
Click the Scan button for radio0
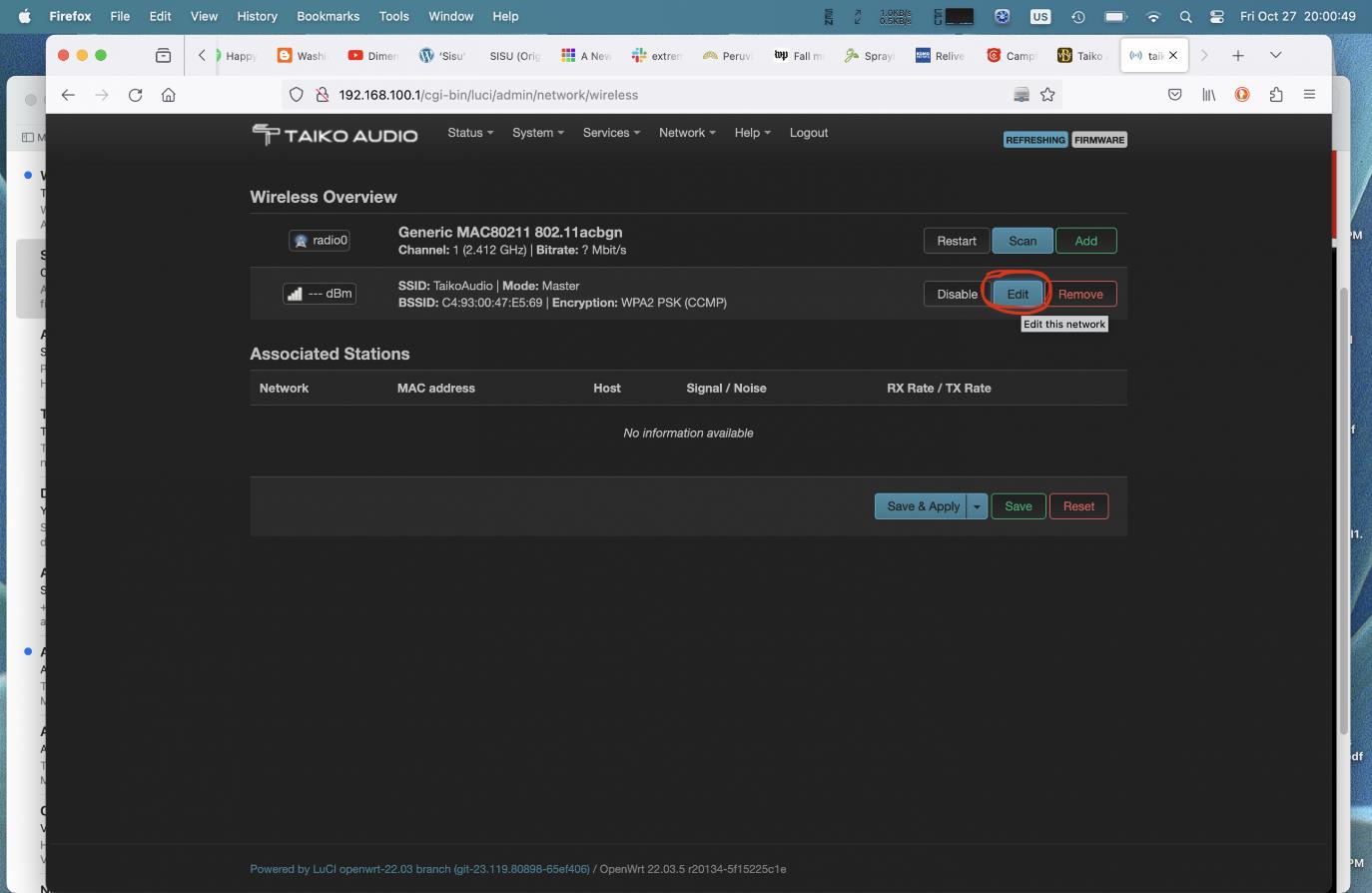pyautogui.click(x=1022, y=241)
